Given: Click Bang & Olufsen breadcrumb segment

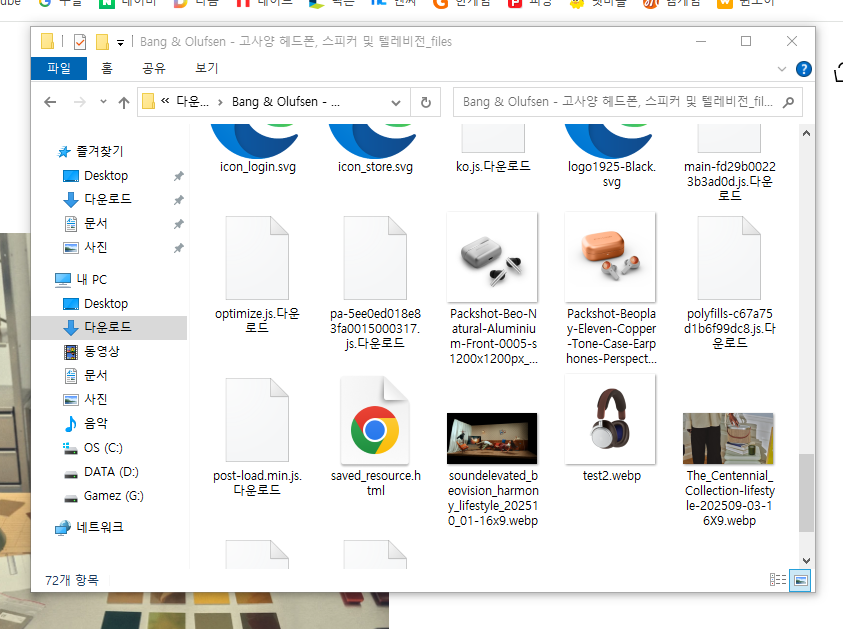Looking at the screenshot, I should [285, 102].
